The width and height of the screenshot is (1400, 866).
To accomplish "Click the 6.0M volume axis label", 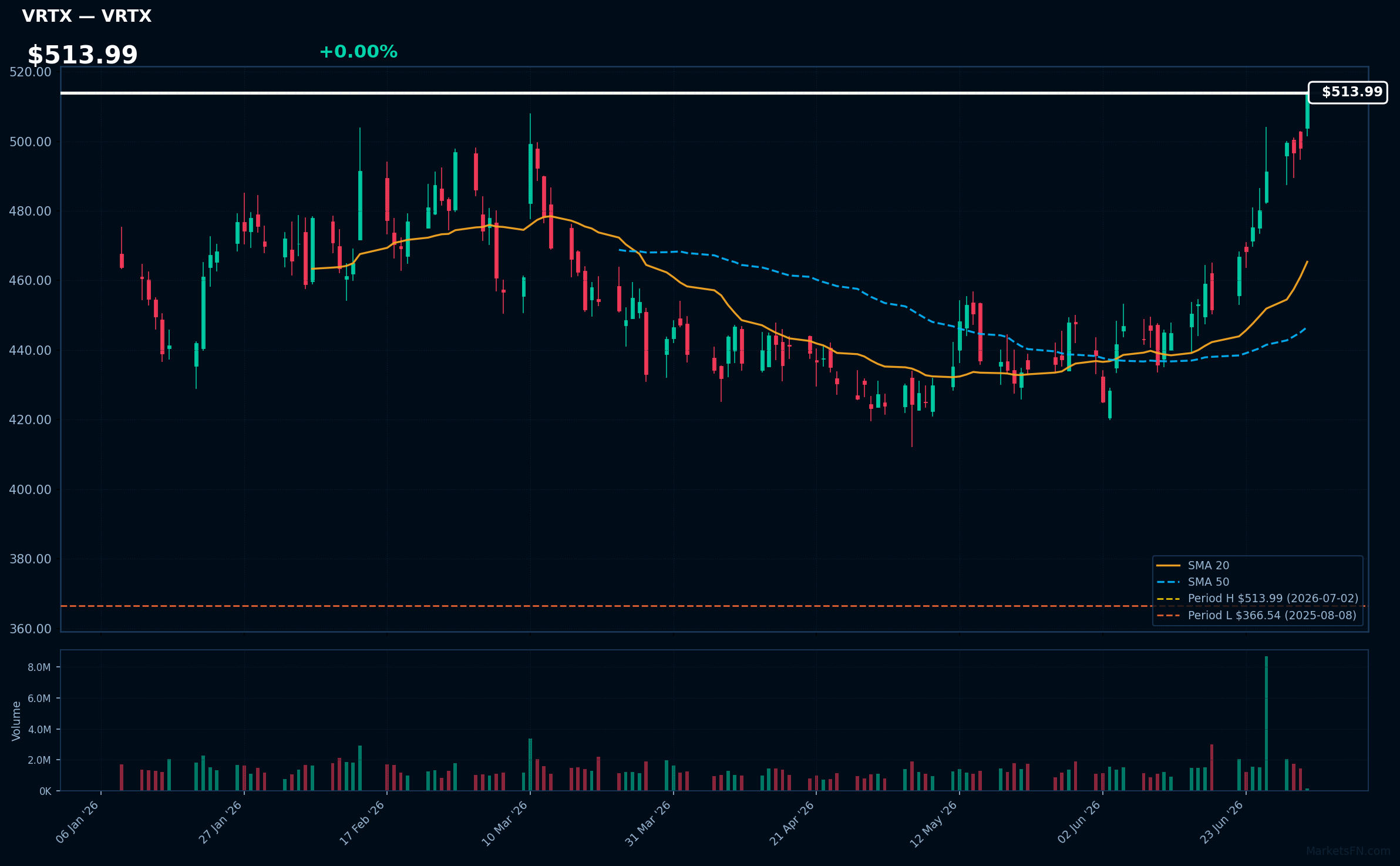I will tap(39, 699).
